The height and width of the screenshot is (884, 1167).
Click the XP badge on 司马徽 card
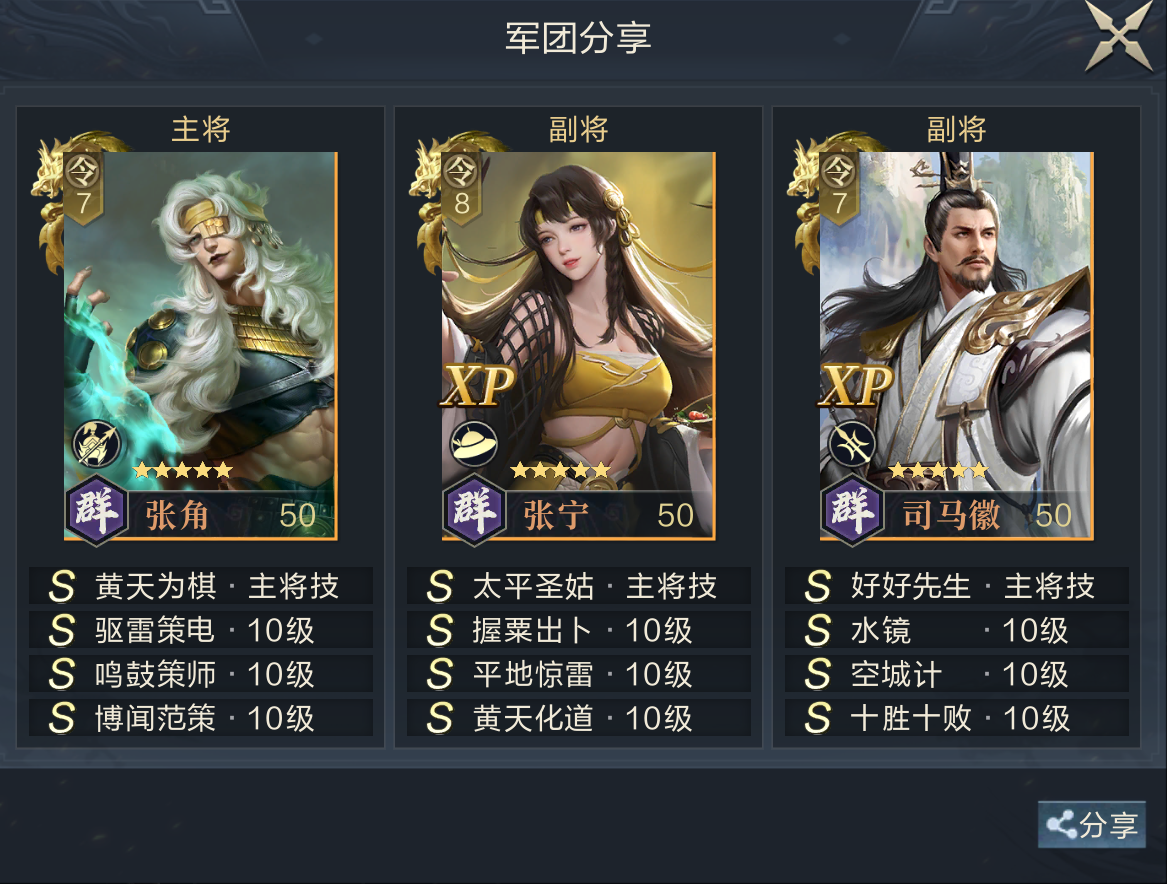[x=856, y=385]
